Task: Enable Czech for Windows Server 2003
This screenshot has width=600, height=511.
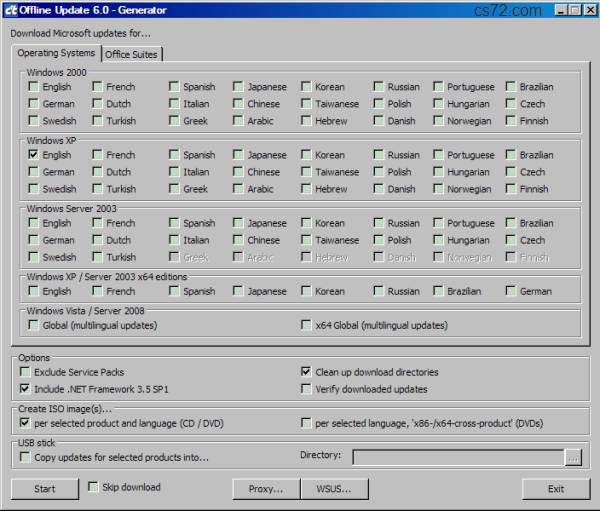Action: 511,240
